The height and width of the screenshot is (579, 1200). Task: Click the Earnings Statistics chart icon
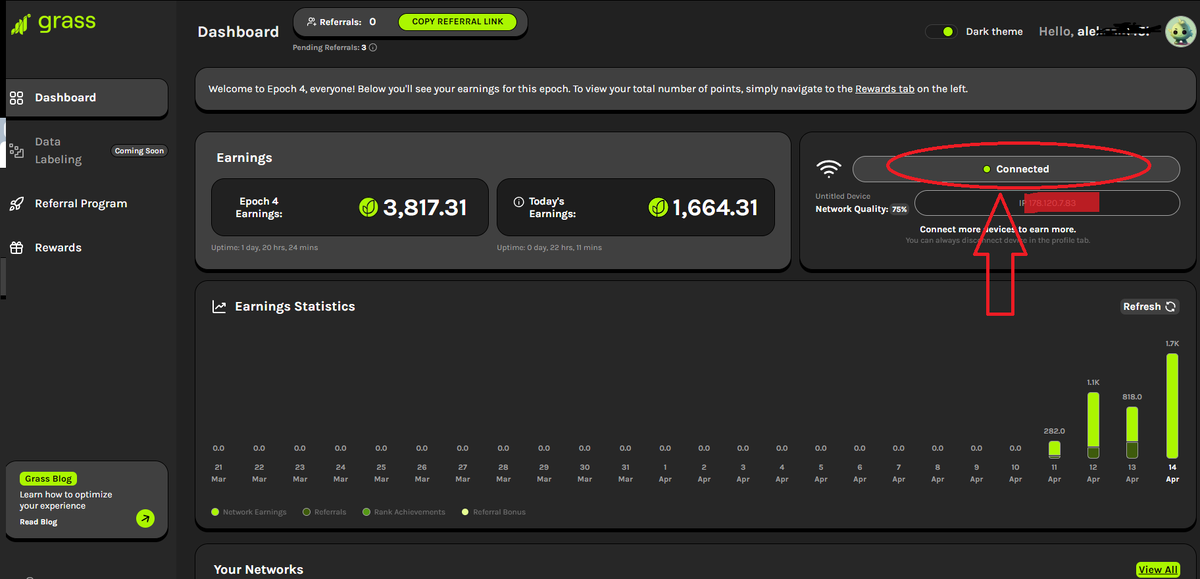(219, 307)
